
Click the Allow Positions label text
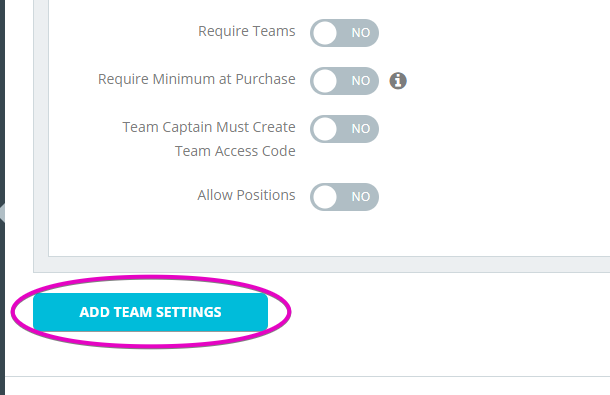pyautogui.click(x=246, y=195)
